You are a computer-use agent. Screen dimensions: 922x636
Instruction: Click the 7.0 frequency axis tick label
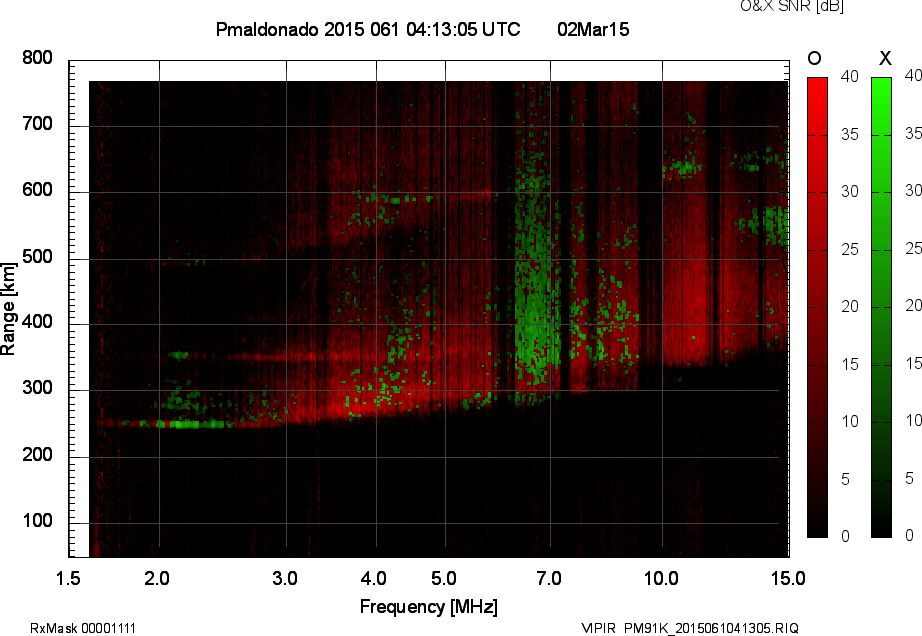point(549,578)
